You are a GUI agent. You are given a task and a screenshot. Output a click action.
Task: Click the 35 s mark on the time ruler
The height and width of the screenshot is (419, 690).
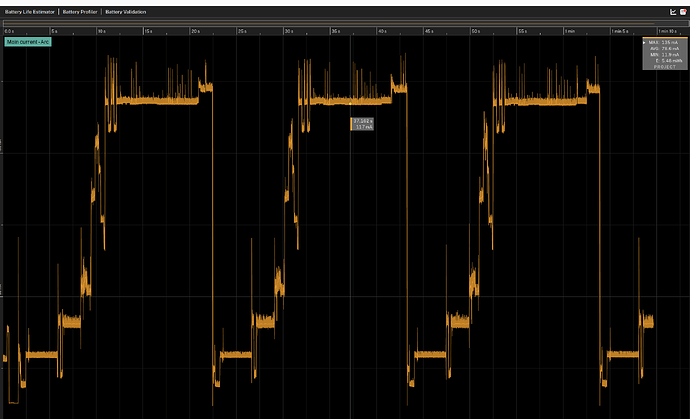(336, 31)
